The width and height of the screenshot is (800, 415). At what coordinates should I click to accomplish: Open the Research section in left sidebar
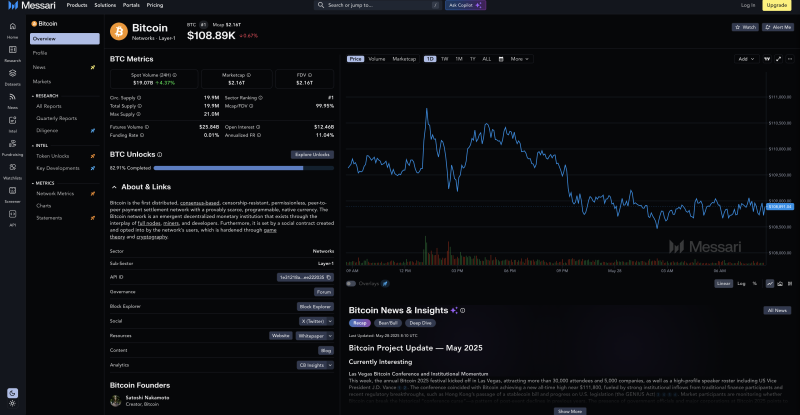(x=12, y=52)
